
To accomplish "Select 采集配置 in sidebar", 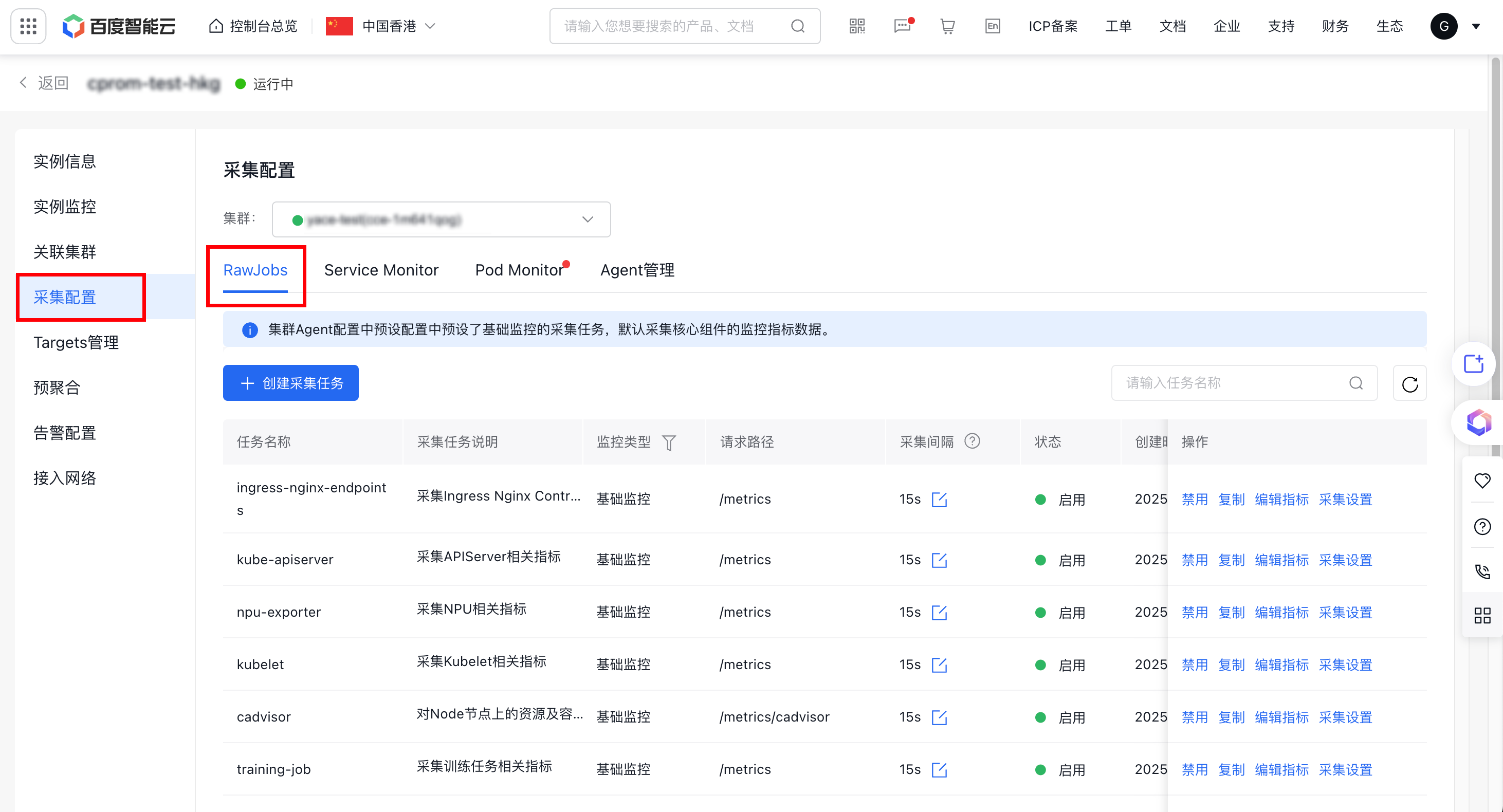I will [64, 297].
